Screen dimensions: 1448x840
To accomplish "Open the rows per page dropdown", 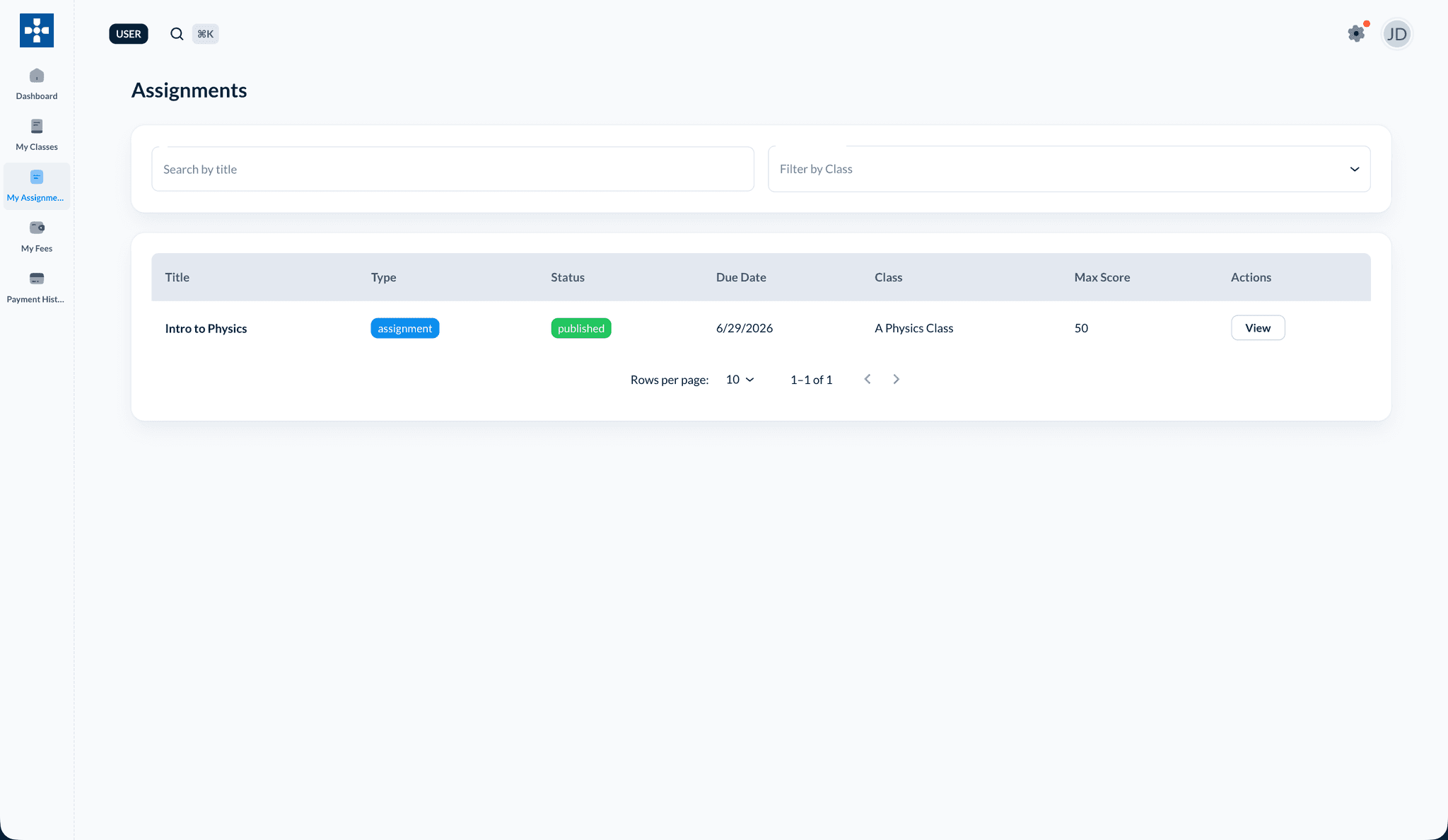I will tap(740, 380).
